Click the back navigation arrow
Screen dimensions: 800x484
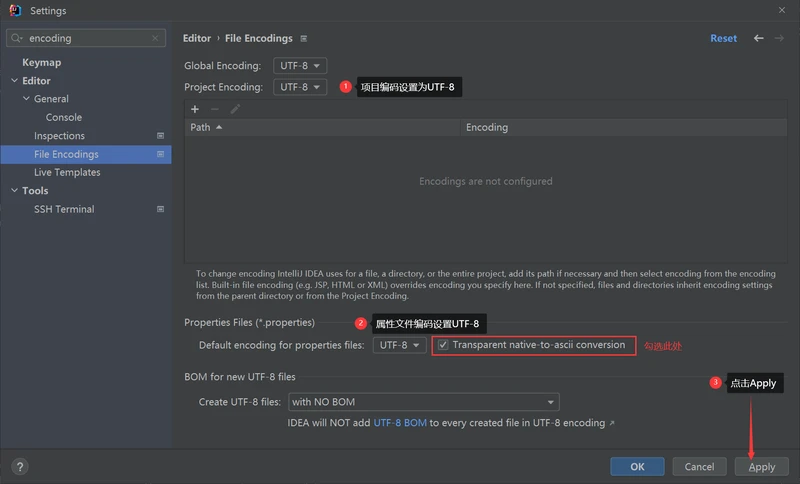pos(758,38)
